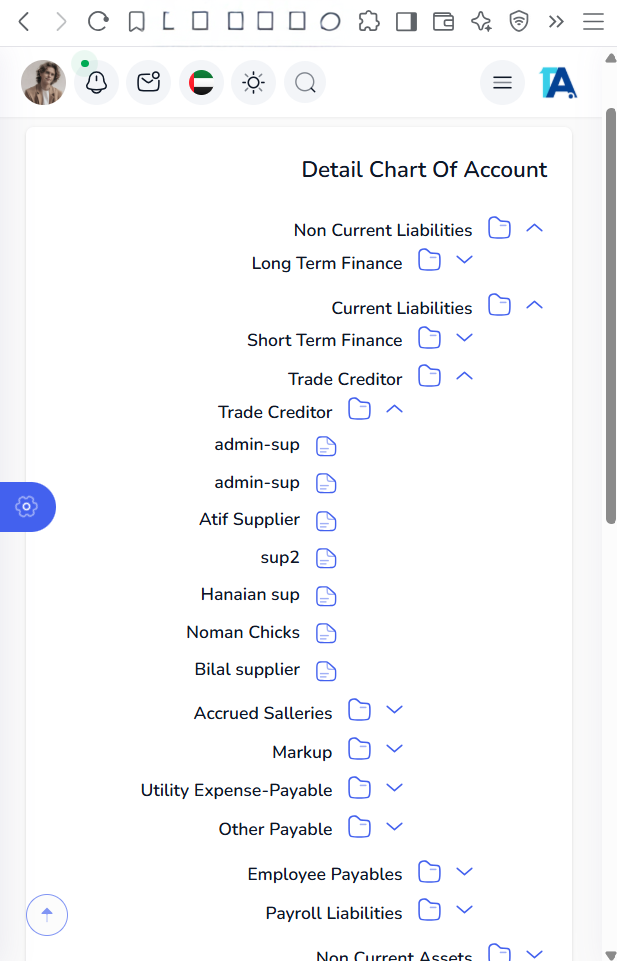Click the Accrued Salleries folder icon

[359, 711]
